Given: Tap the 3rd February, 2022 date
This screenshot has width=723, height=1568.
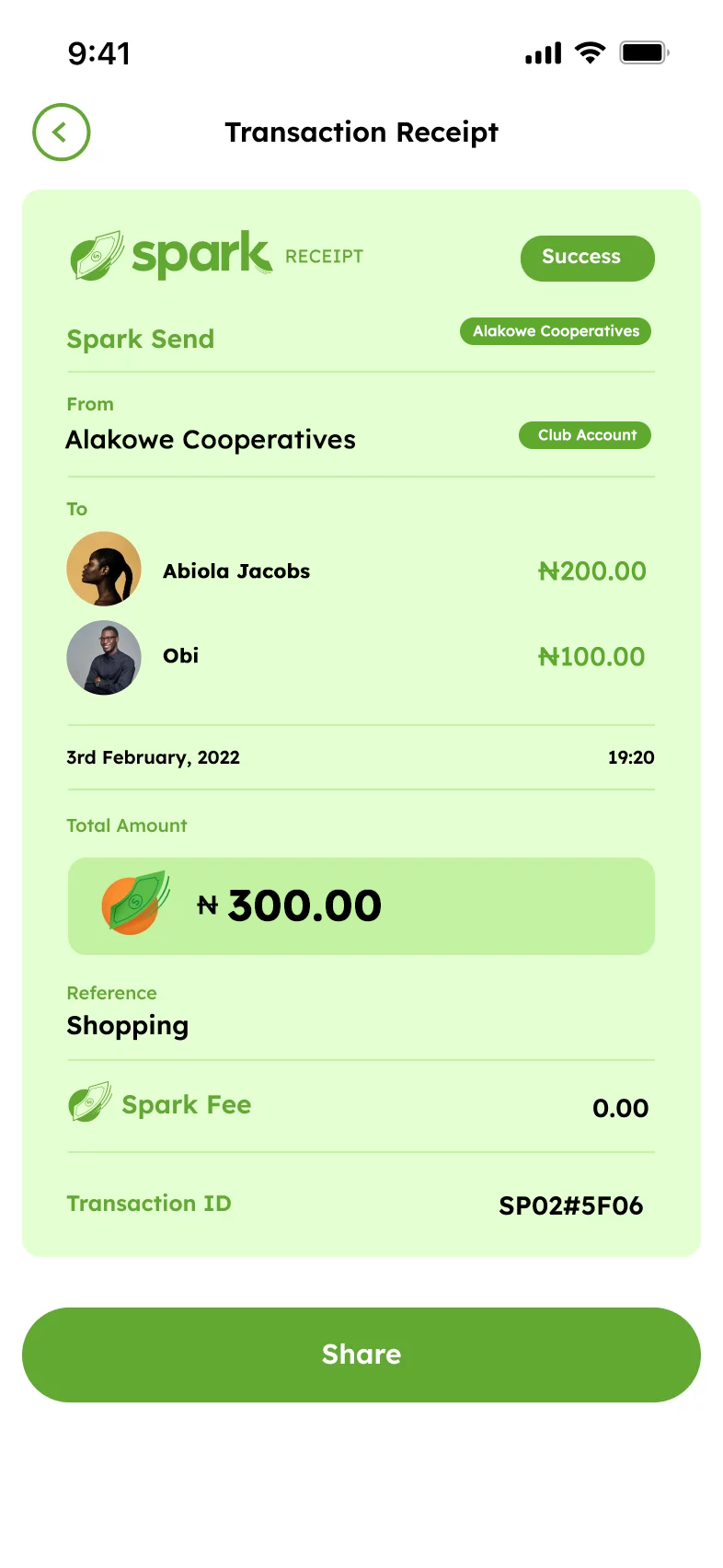Looking at the screenshot, I should [x=153, y=757].
